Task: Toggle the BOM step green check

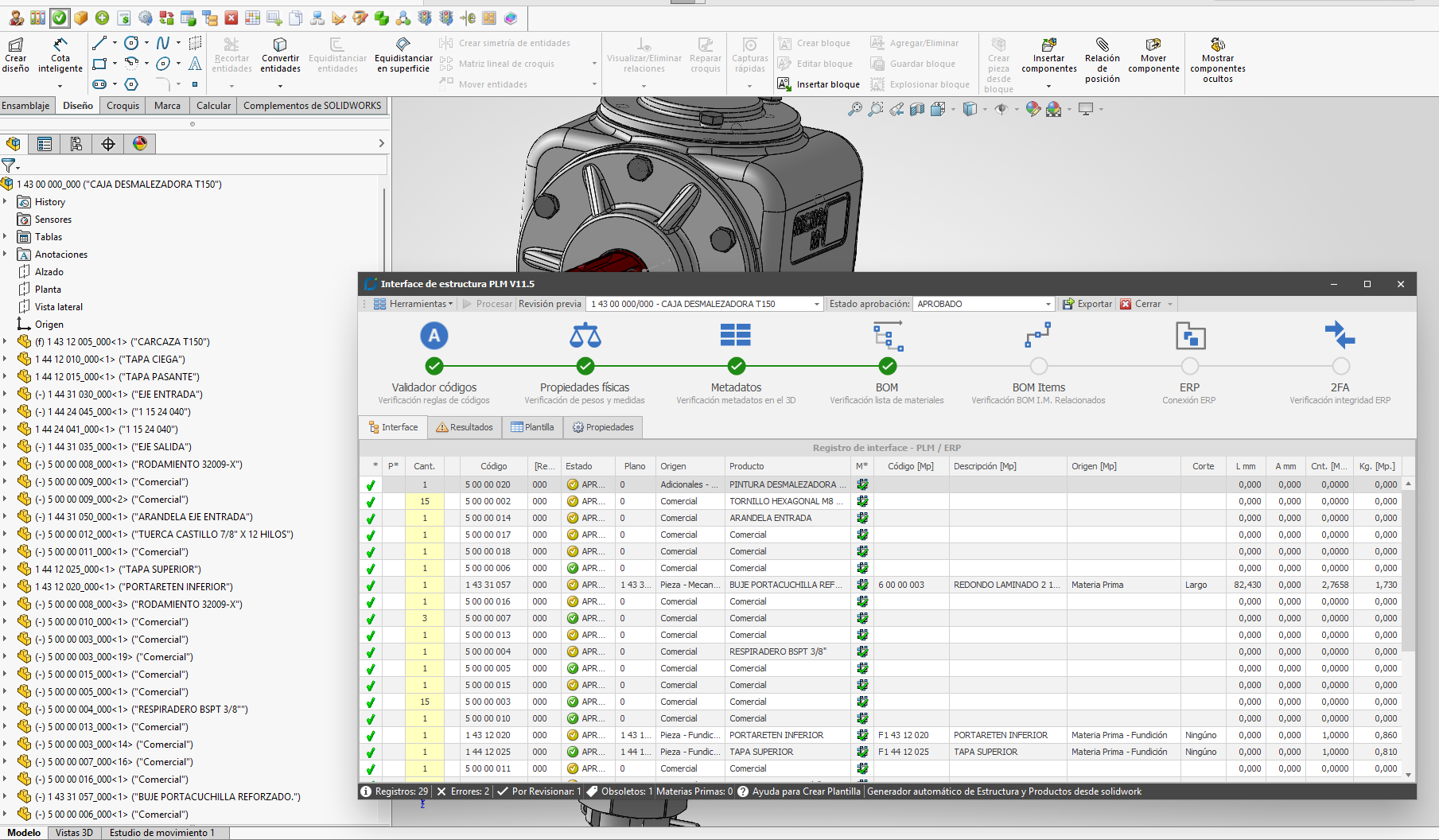Action: (887, 366)
